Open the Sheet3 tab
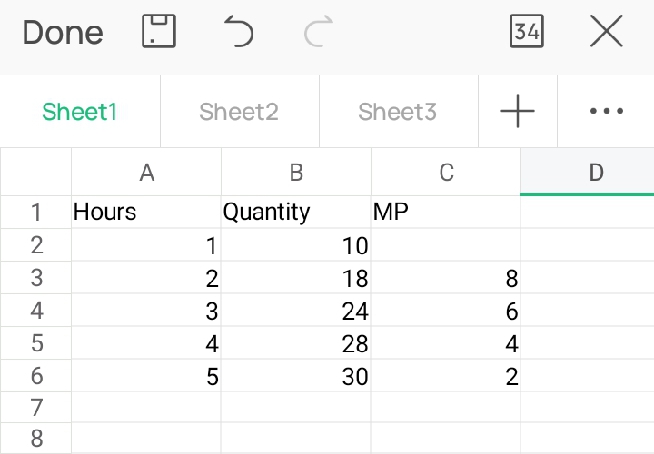654x454 pixels. pos(398,111)
